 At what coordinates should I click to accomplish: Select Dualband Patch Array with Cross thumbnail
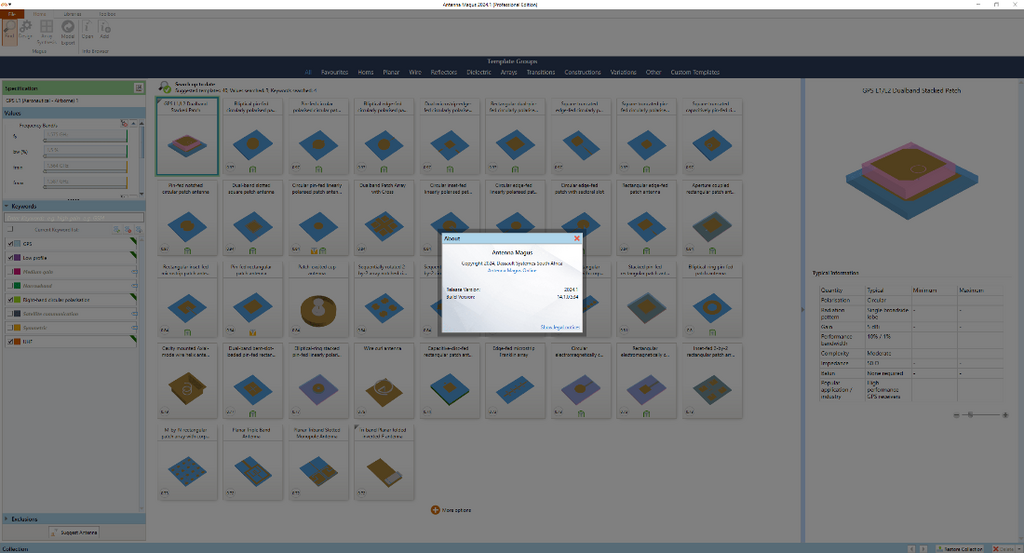384,218
